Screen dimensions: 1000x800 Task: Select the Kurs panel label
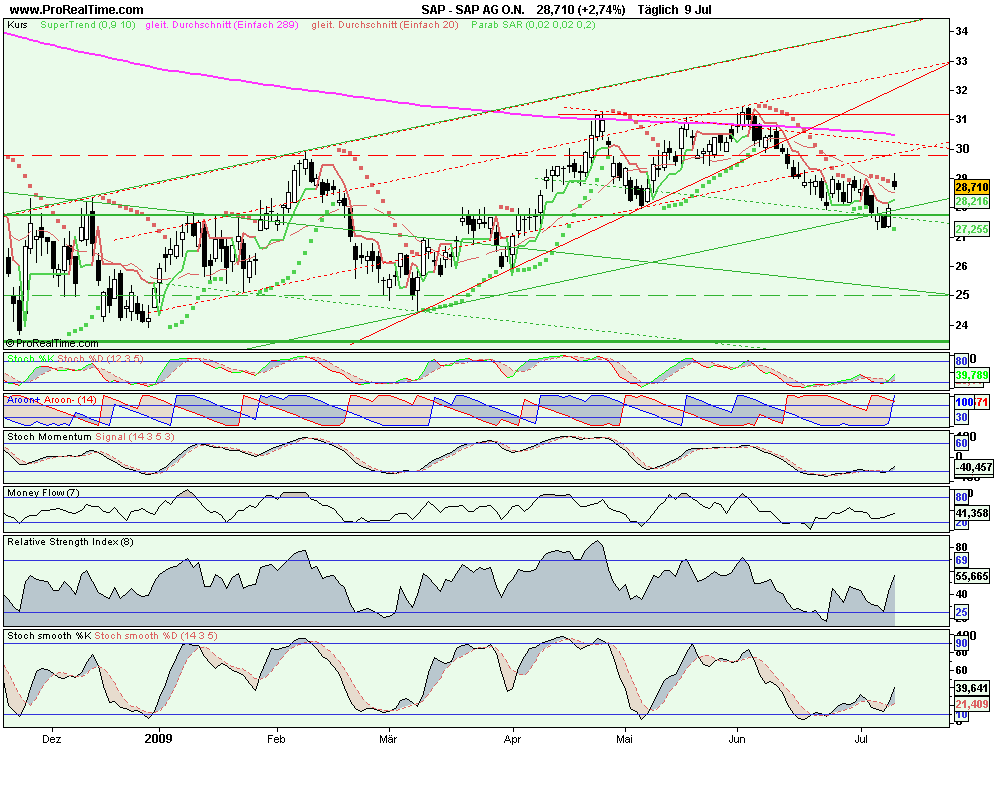click(x=17, y=25)
